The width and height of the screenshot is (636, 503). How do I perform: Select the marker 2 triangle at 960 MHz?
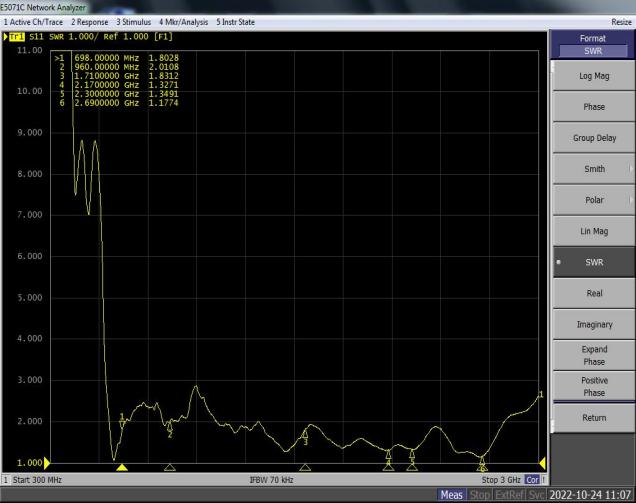[x=170, y=467]
